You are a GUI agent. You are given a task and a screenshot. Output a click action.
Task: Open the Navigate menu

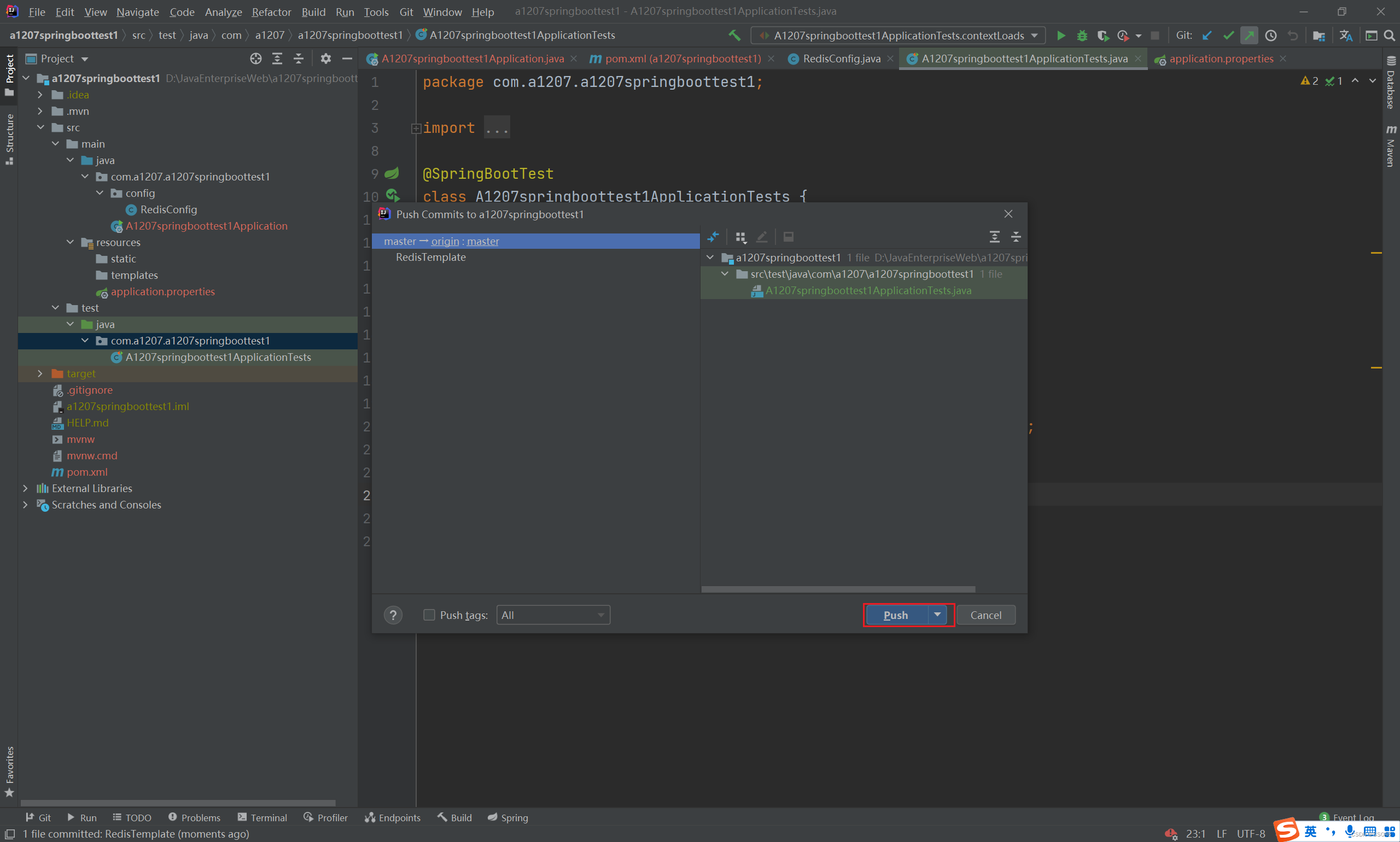137,12
